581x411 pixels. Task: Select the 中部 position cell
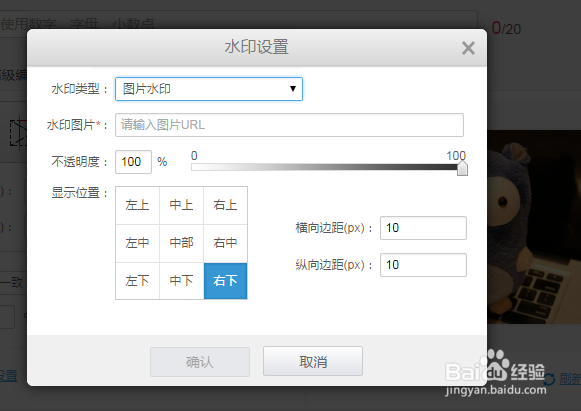182,243
